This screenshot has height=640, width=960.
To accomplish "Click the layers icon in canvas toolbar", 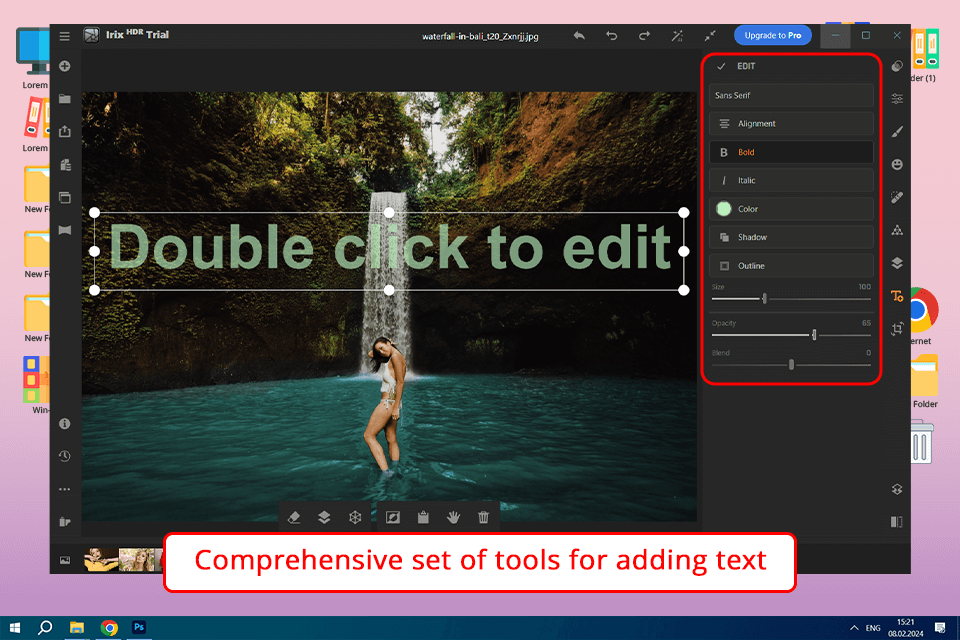I will [x=324, y=518].
